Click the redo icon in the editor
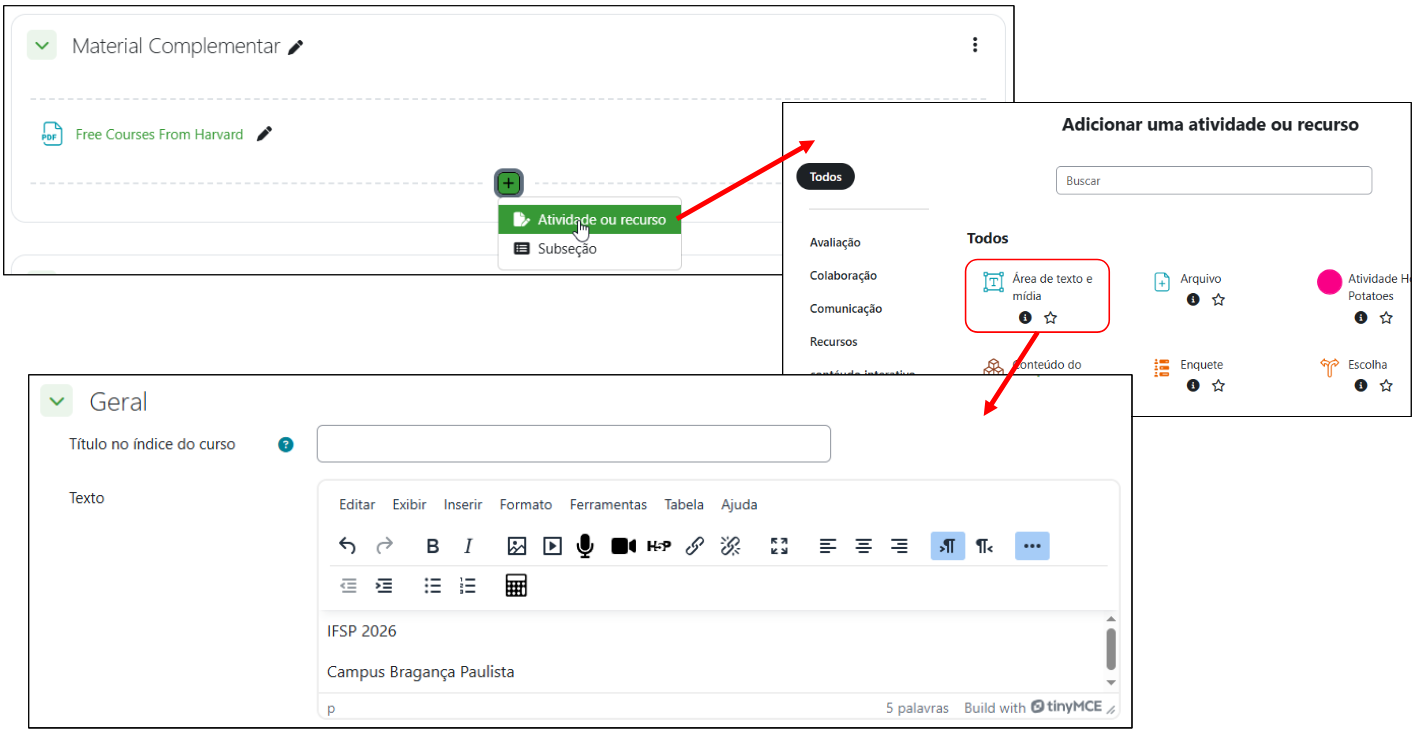The width and height of the screenshot is (1423, 737). pyautogui.click(x=384, y=546)
